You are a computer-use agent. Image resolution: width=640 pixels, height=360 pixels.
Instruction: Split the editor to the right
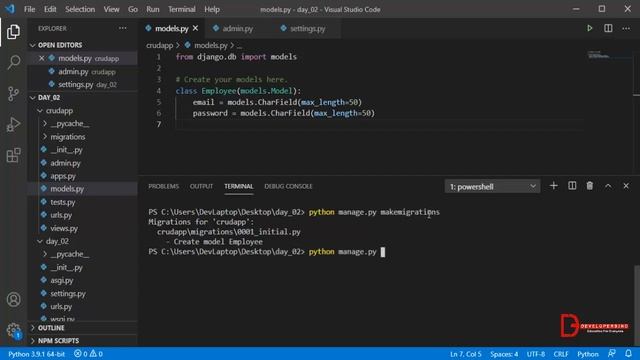point(608,28)
